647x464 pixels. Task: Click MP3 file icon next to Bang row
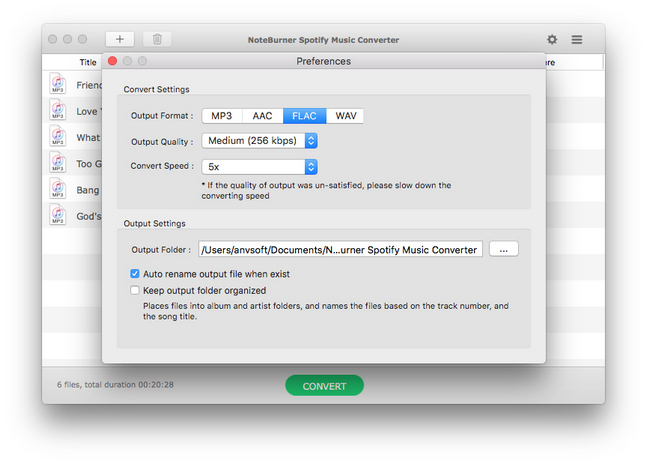tap(58, 188)
